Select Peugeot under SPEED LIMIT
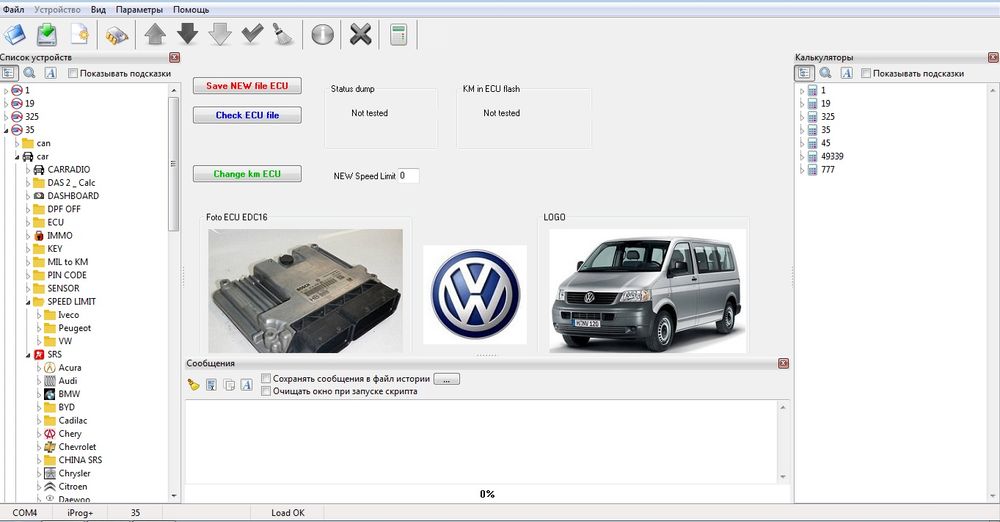 pyautogui.click(x=75, y=328)
